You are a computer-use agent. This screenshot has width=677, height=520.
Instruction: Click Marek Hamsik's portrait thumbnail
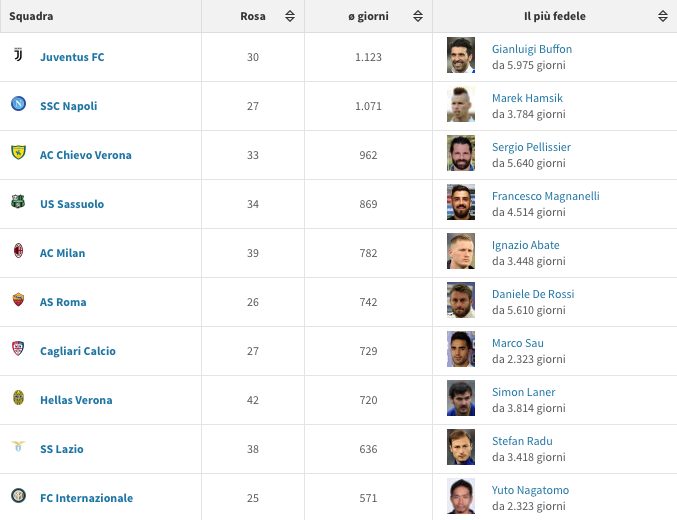(x=461, y=105)
